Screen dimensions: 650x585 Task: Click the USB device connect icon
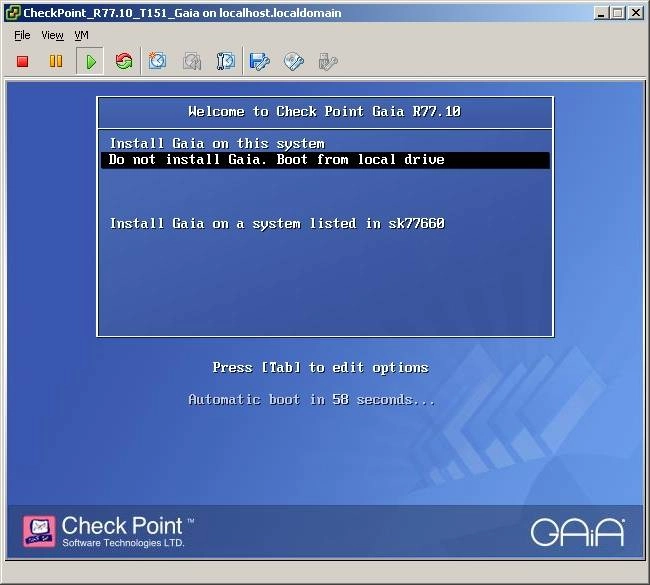coord(327,62)
